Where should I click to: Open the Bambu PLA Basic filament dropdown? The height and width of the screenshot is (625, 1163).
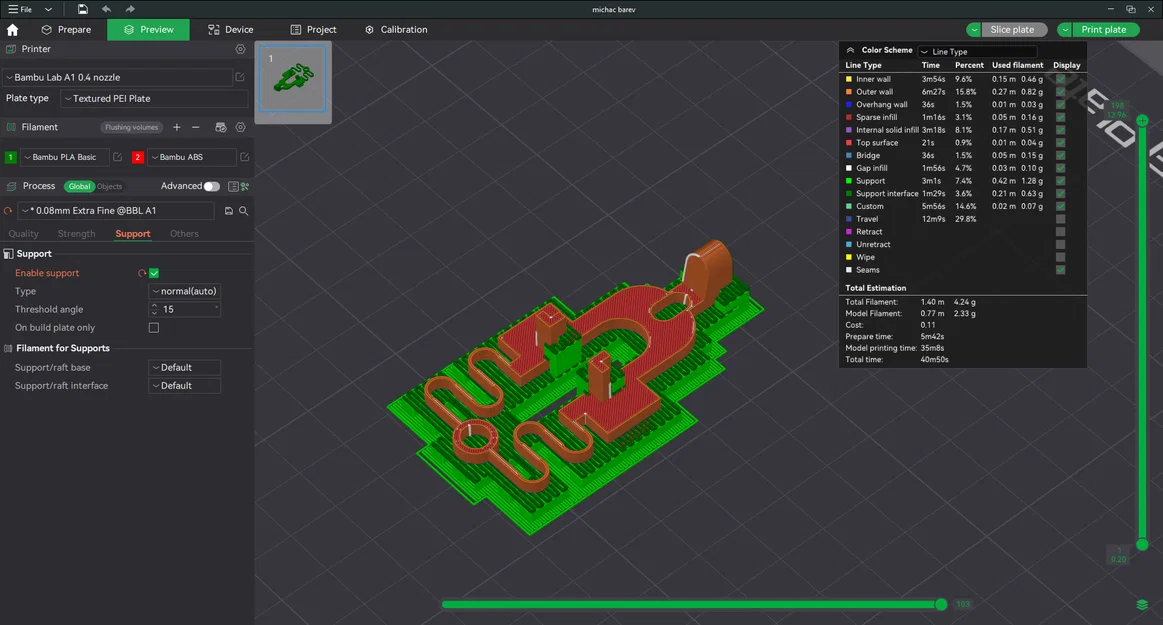point(64,157)
